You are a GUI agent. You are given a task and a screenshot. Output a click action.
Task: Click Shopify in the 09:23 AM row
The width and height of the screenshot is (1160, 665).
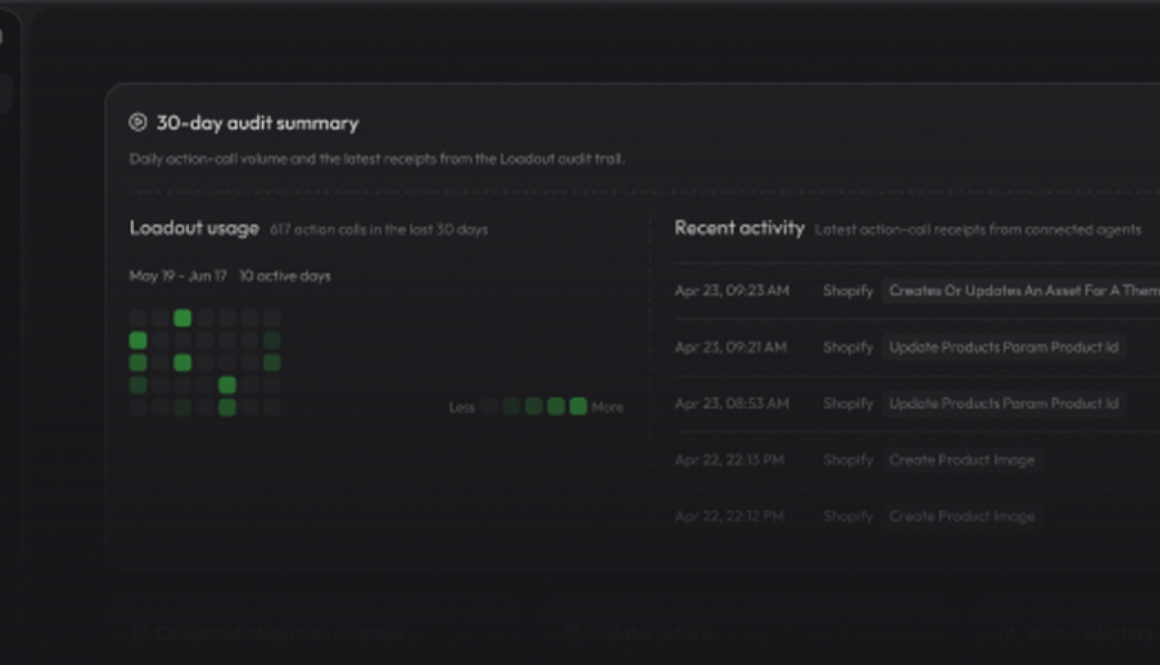[x=848, y=291]
